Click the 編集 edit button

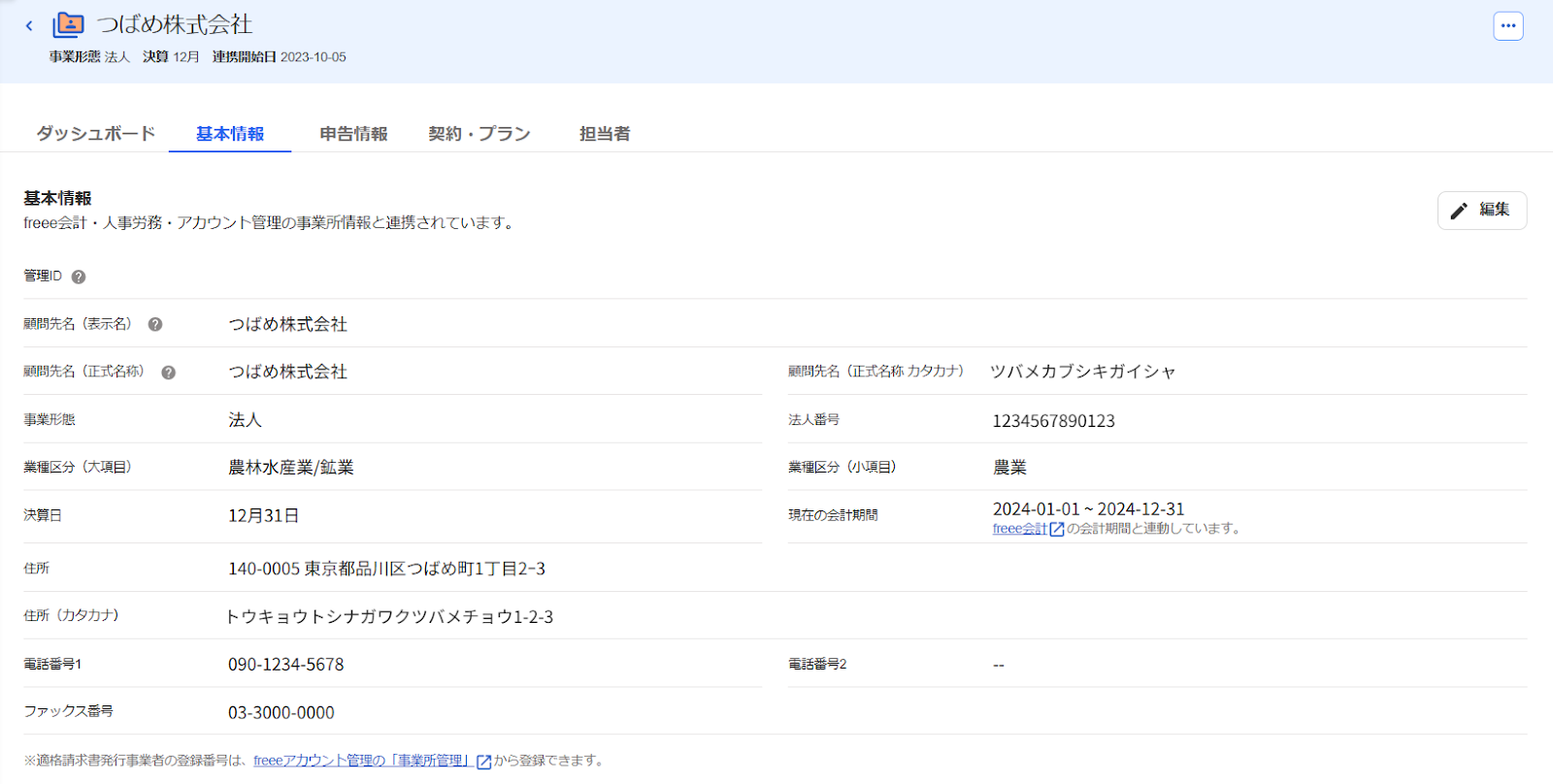coord(1482,211)
